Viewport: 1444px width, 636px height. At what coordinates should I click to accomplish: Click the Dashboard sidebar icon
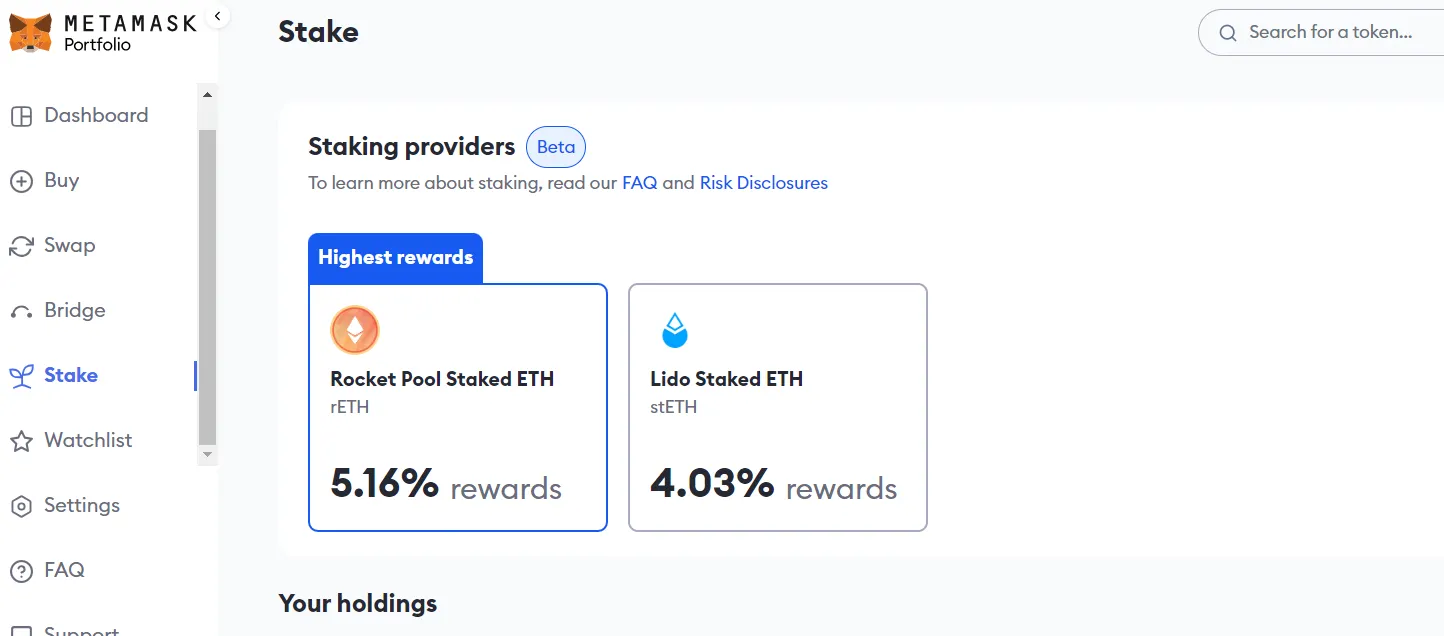coord(21,116)
